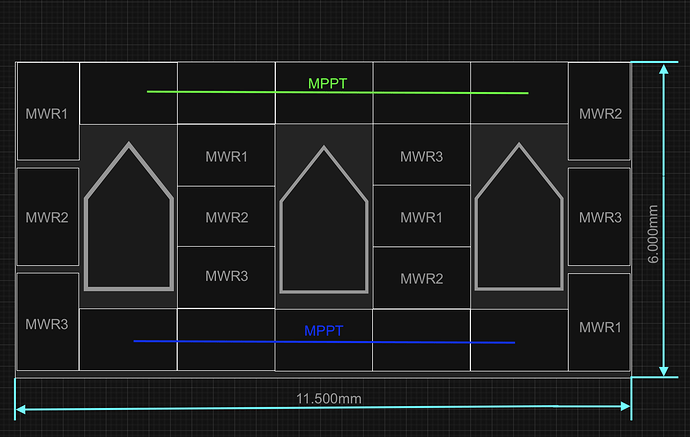The height and width of the screenshot is (437, 690).
Task: Choose MWR3 panel in the rightmost column
Action: pos(600,217)
